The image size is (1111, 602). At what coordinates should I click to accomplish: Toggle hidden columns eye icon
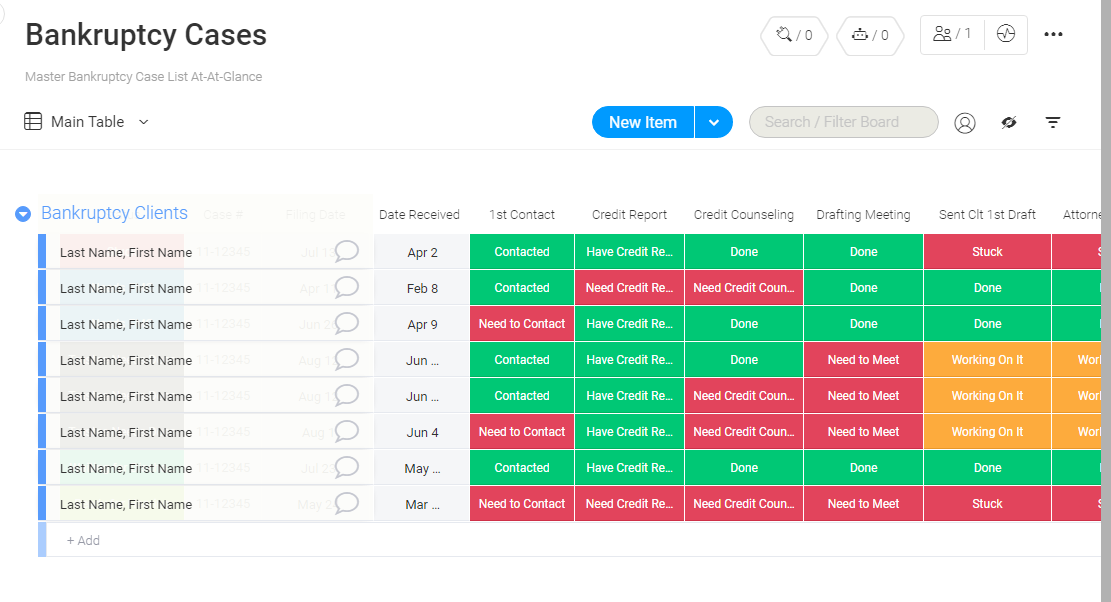pos(1009,123)
